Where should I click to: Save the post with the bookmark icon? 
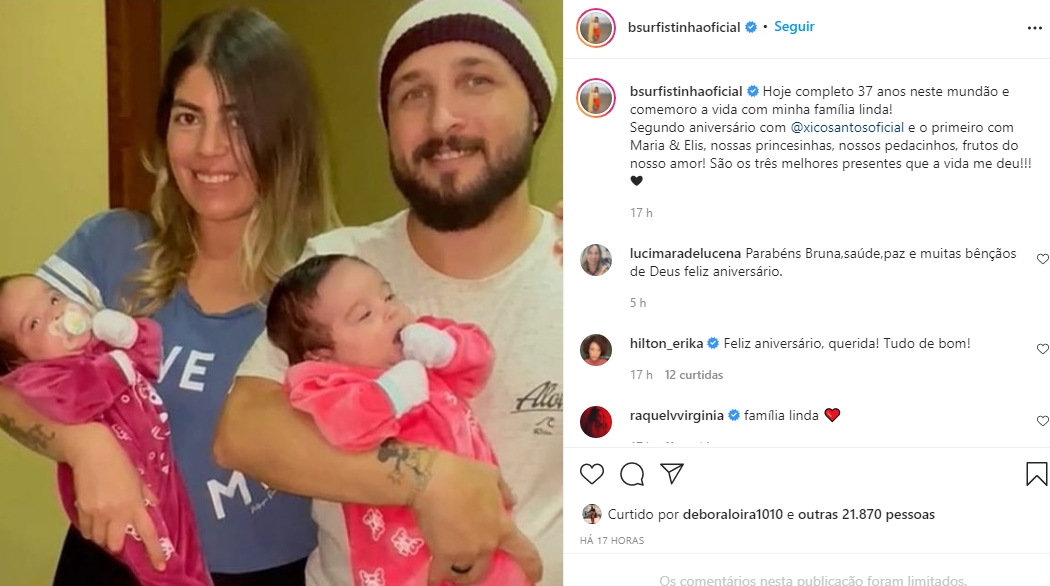point(1036,474)
